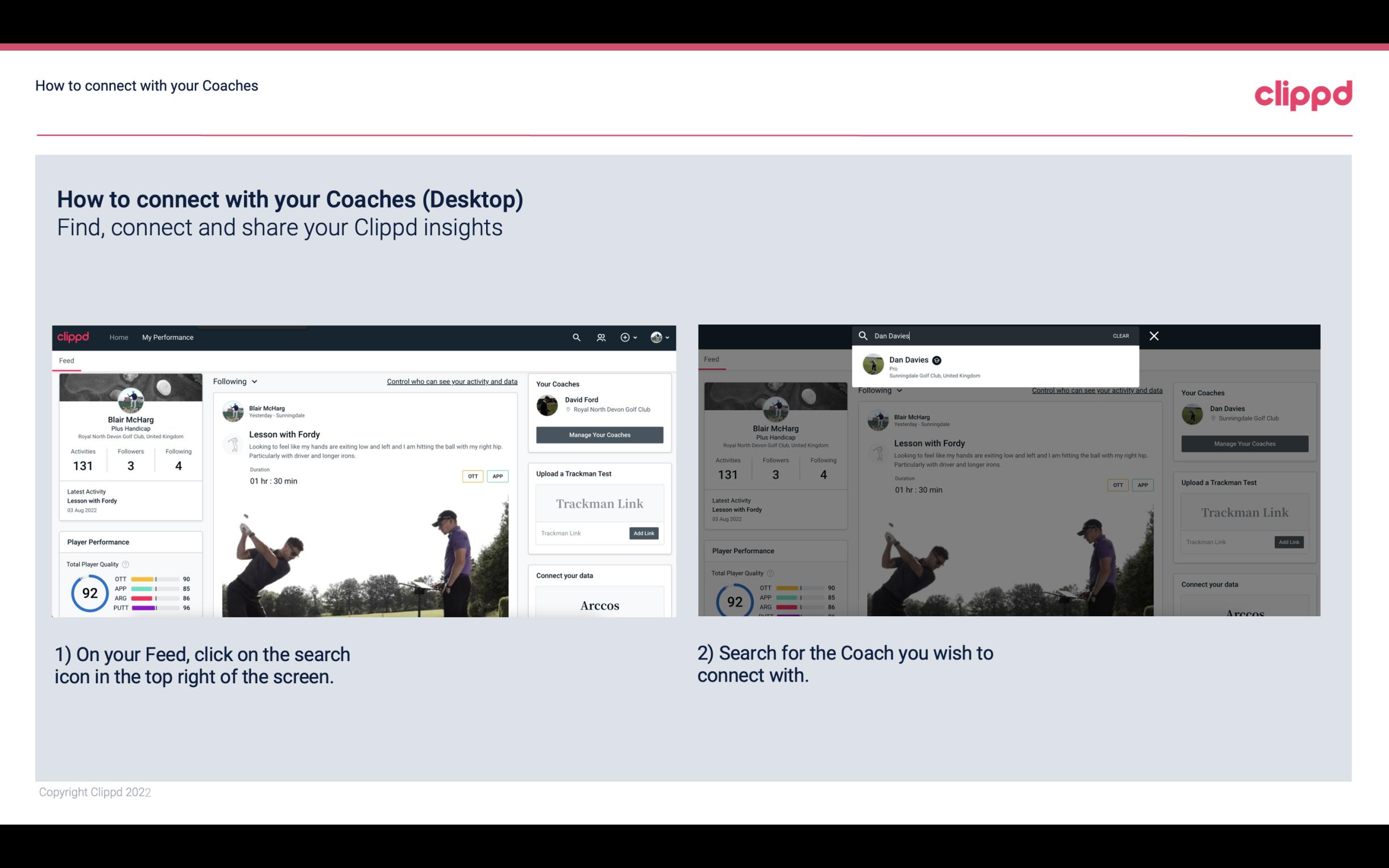
Task: Click the Clippd logo top right corner
Action: pyautogui.click(x=1303, y=92)
